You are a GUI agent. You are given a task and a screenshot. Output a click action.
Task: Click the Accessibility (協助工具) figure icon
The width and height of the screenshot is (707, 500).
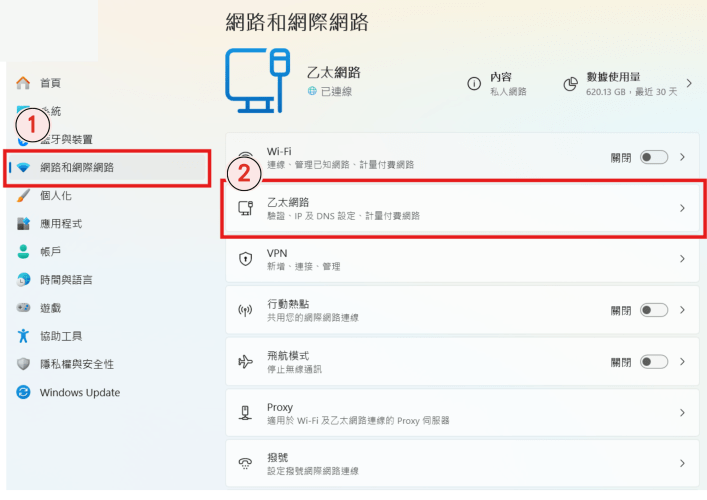23,336
